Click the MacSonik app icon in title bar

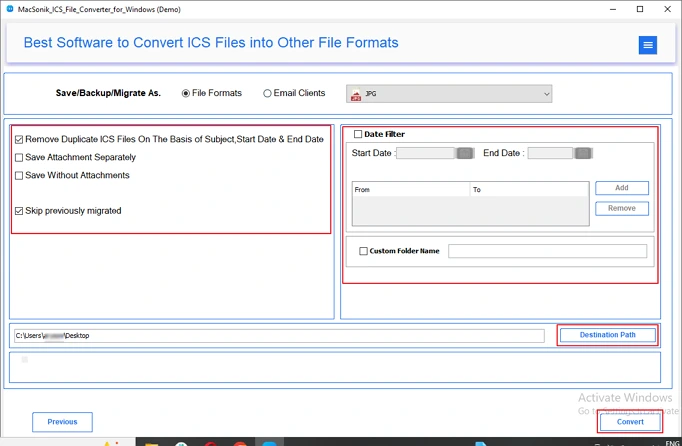[x=10, y=9]
